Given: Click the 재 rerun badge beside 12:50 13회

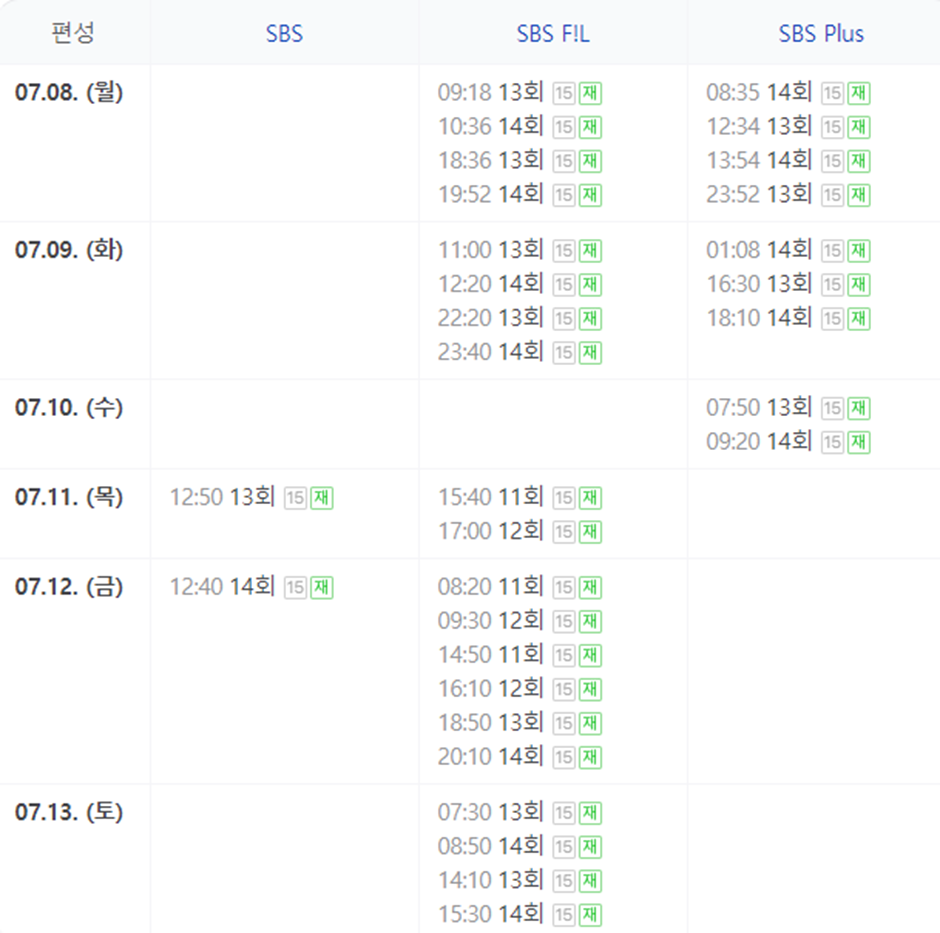Looking at the screenshot, I should (321, 498).
